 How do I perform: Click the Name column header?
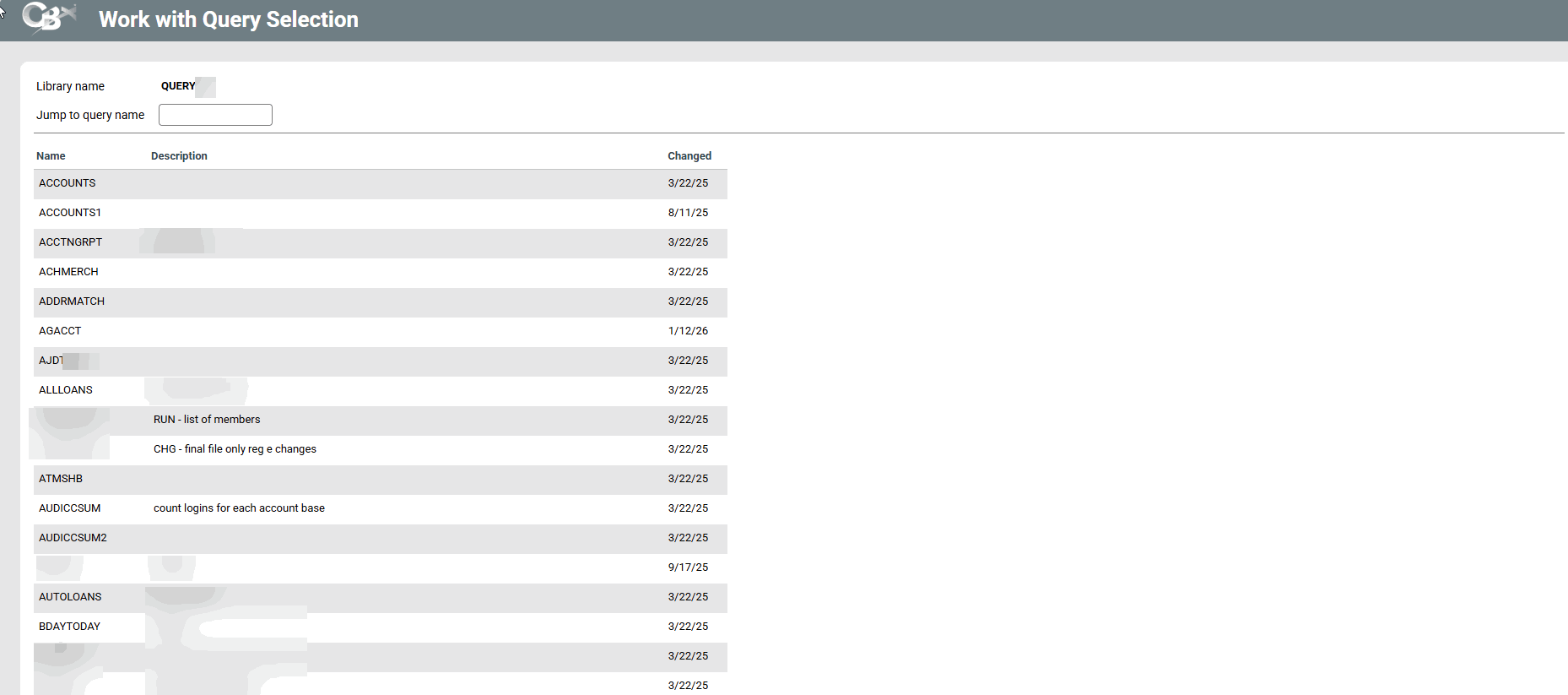51,156
